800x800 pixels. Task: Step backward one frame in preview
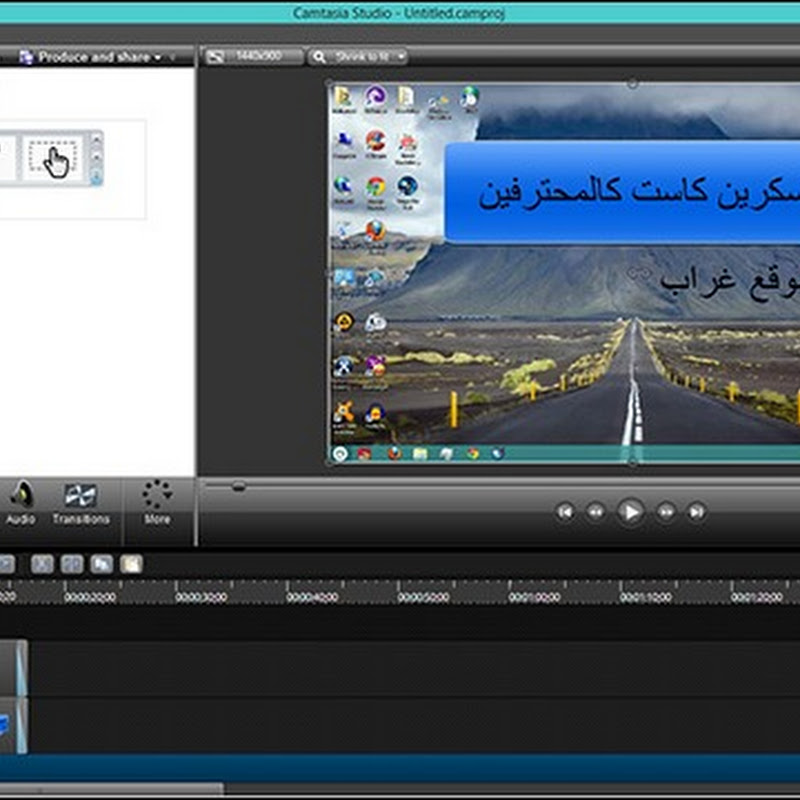tap(595, 511)
